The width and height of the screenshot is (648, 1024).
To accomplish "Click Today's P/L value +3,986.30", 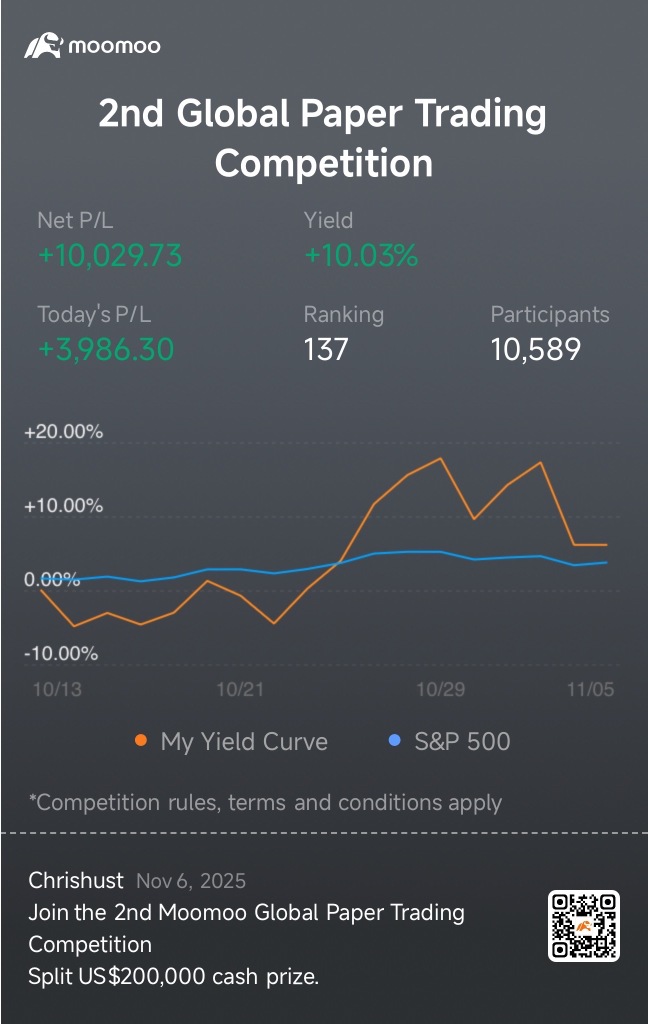I will click(106, 349).
